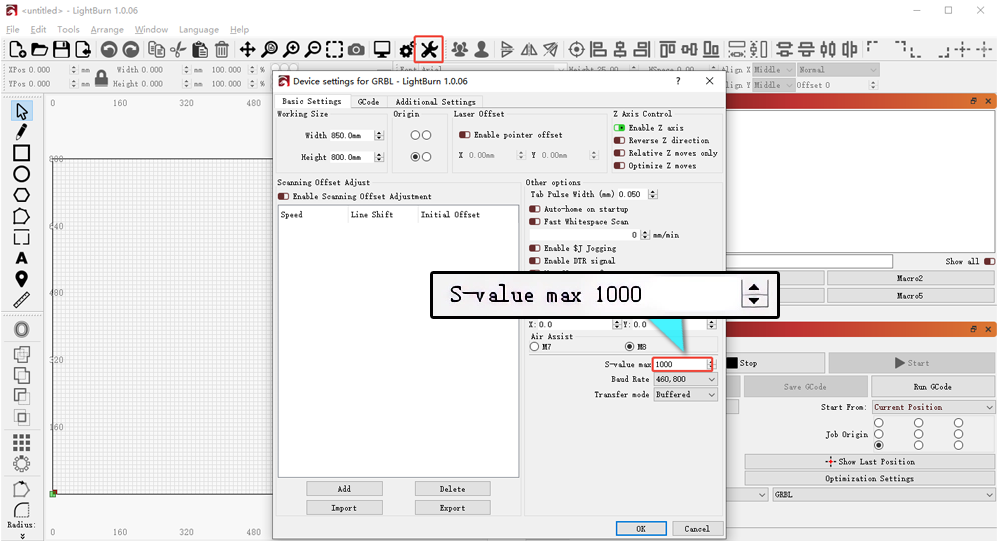Viewport: 998px width, 541px height.
Task: Activate the Pan four-arrow tool
Action: pyautogui.click(x=247, y=50)
